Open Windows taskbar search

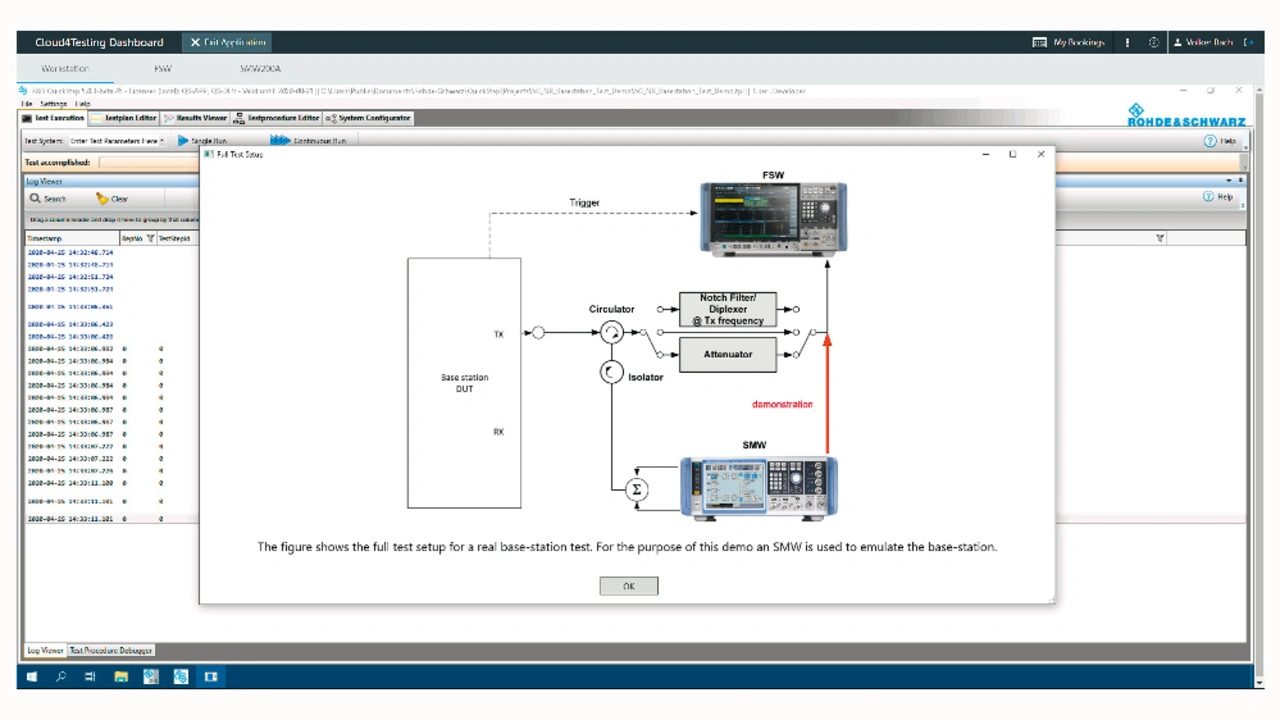coord(61,677)
